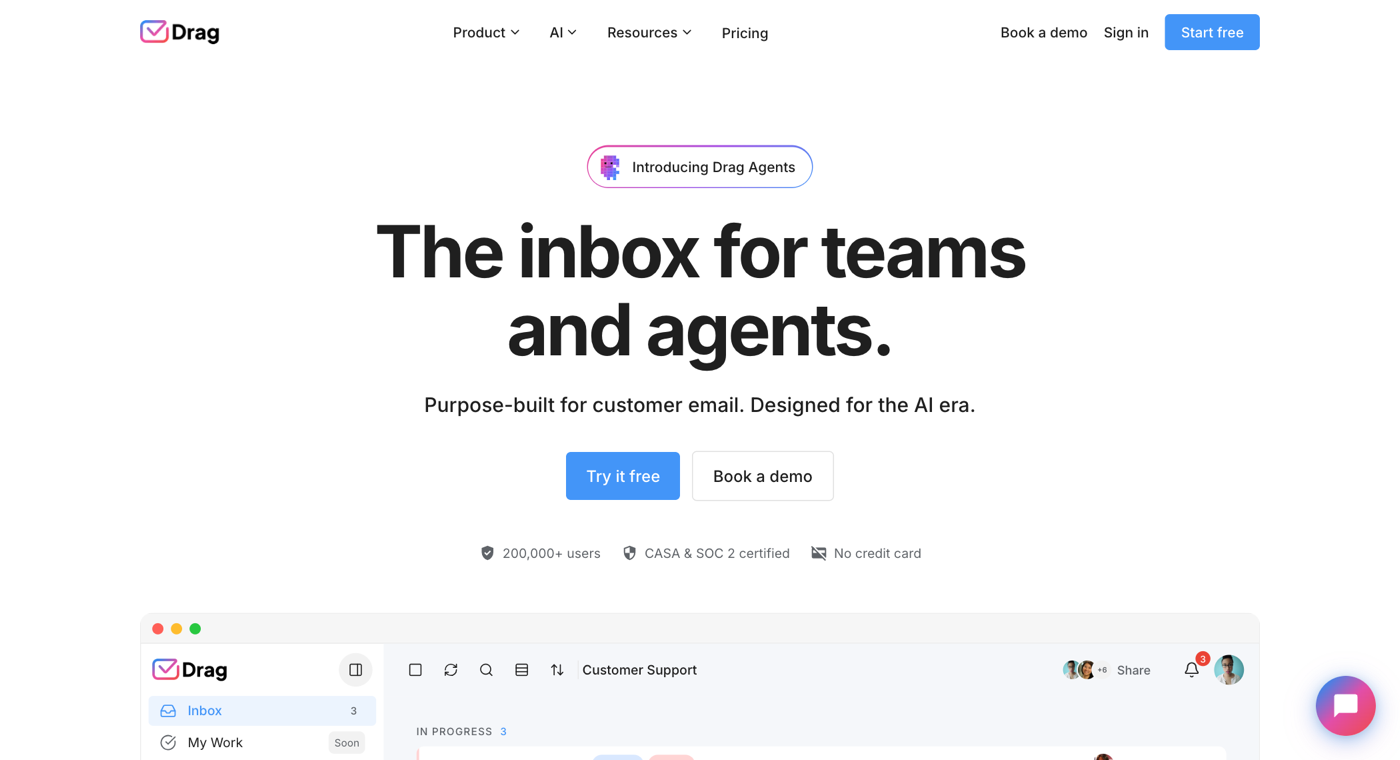
Task: Click the yellow minimize window dot
Action: click(177, 629)
